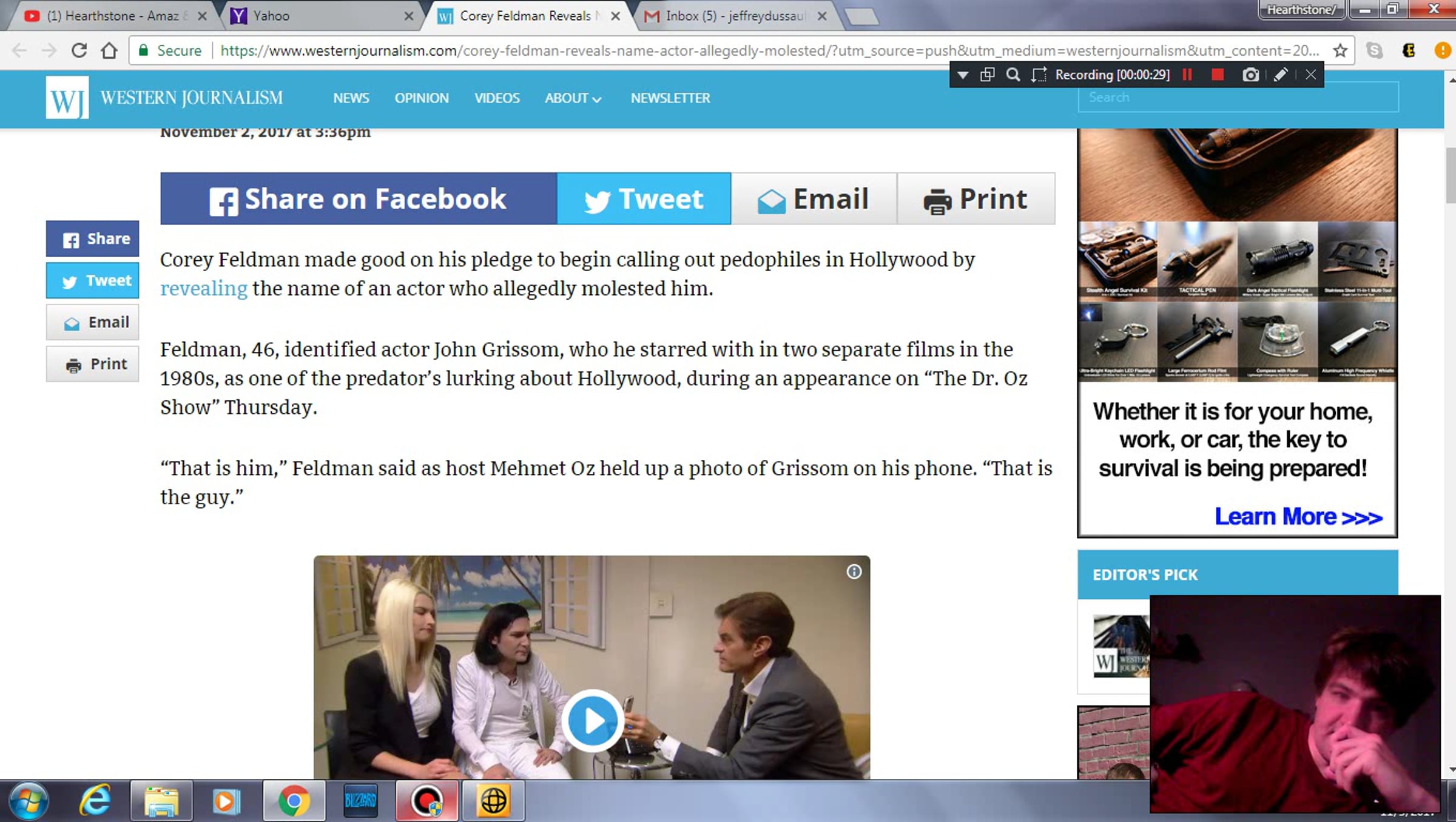Follow the "revealing" hyperlink in article
The image size is (1456, 822).
[x=203, y=288]
